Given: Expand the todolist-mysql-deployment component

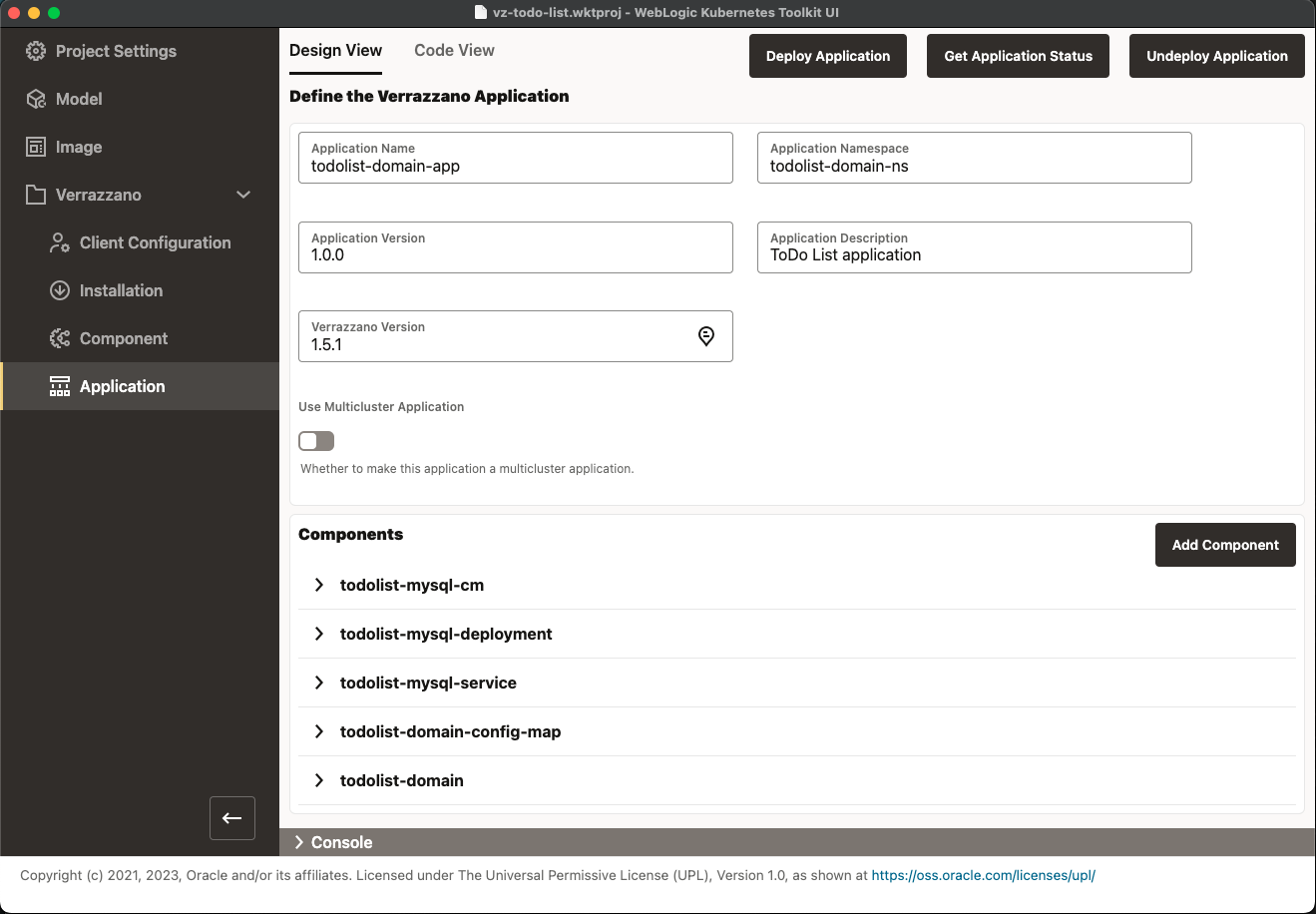Looking at the screenshot, I should 319,634.
